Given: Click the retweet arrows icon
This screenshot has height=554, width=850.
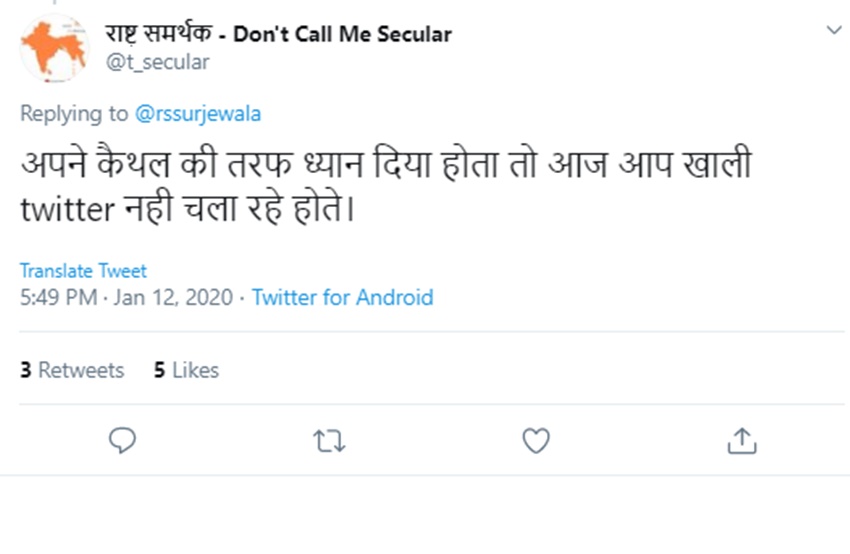Looking at the screenshot, I should [x=329, y=440].
